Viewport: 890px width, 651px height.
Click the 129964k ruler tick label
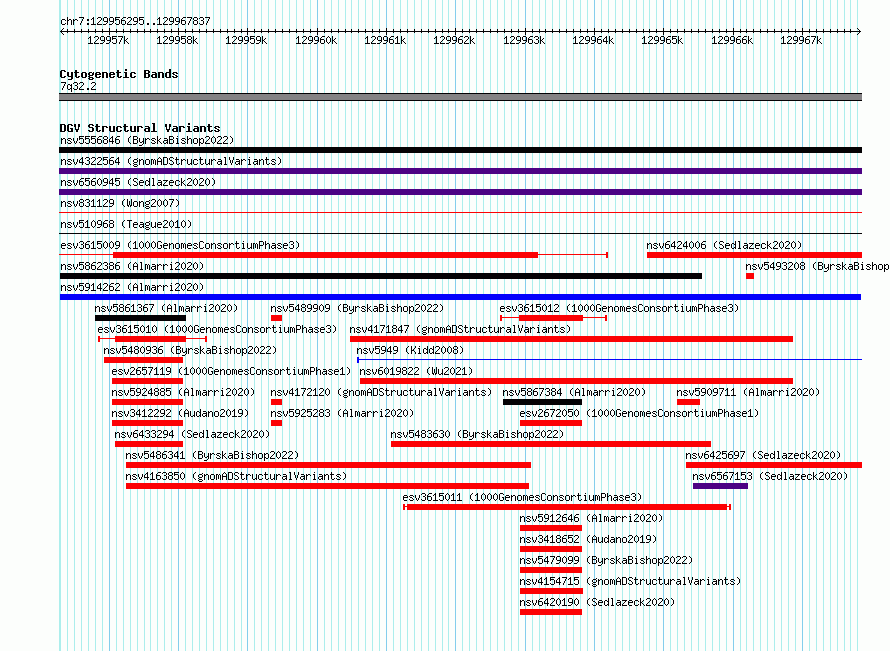click(593, 40)
